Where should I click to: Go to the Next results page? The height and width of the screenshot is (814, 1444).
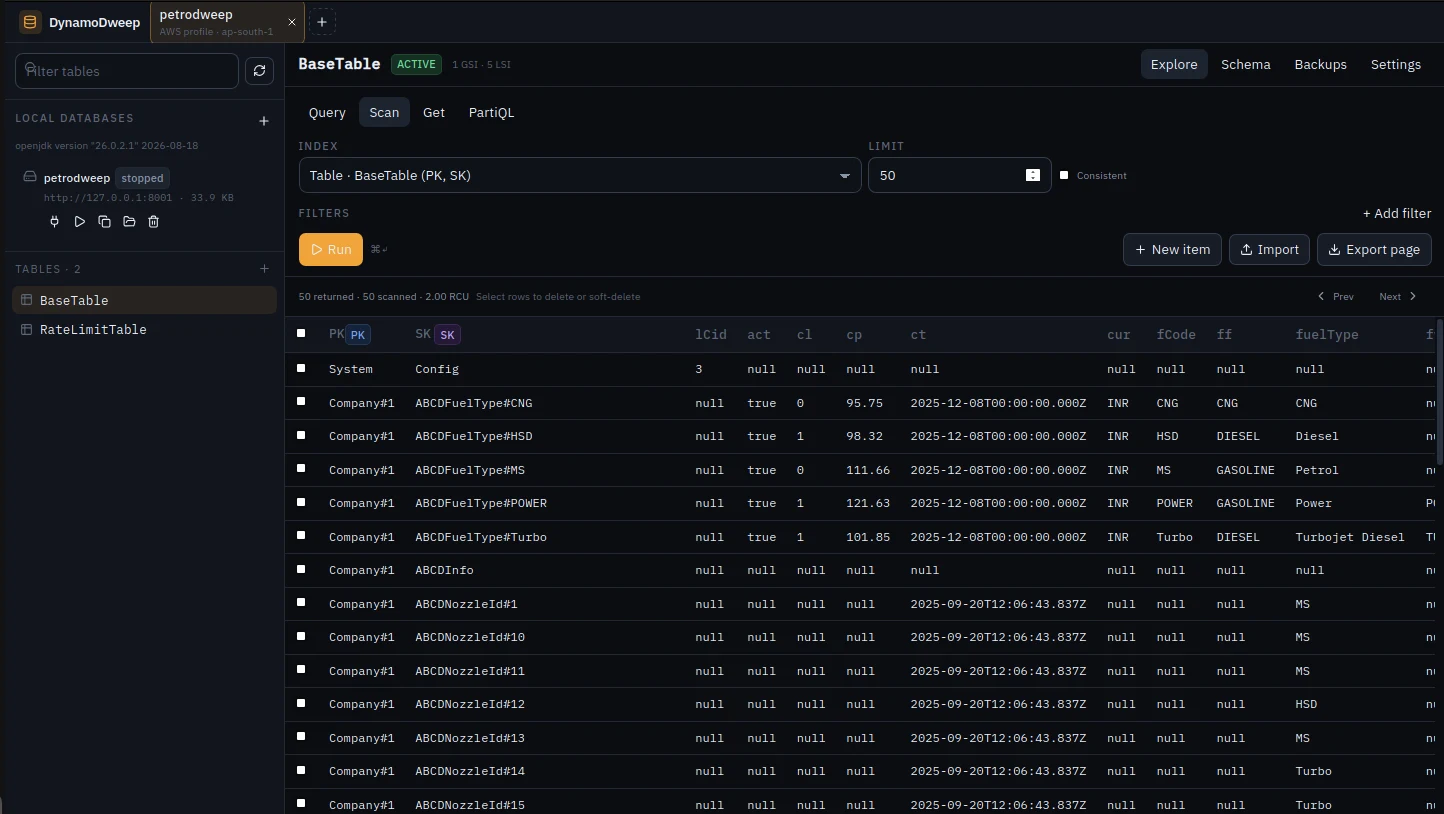point(1398,296)
